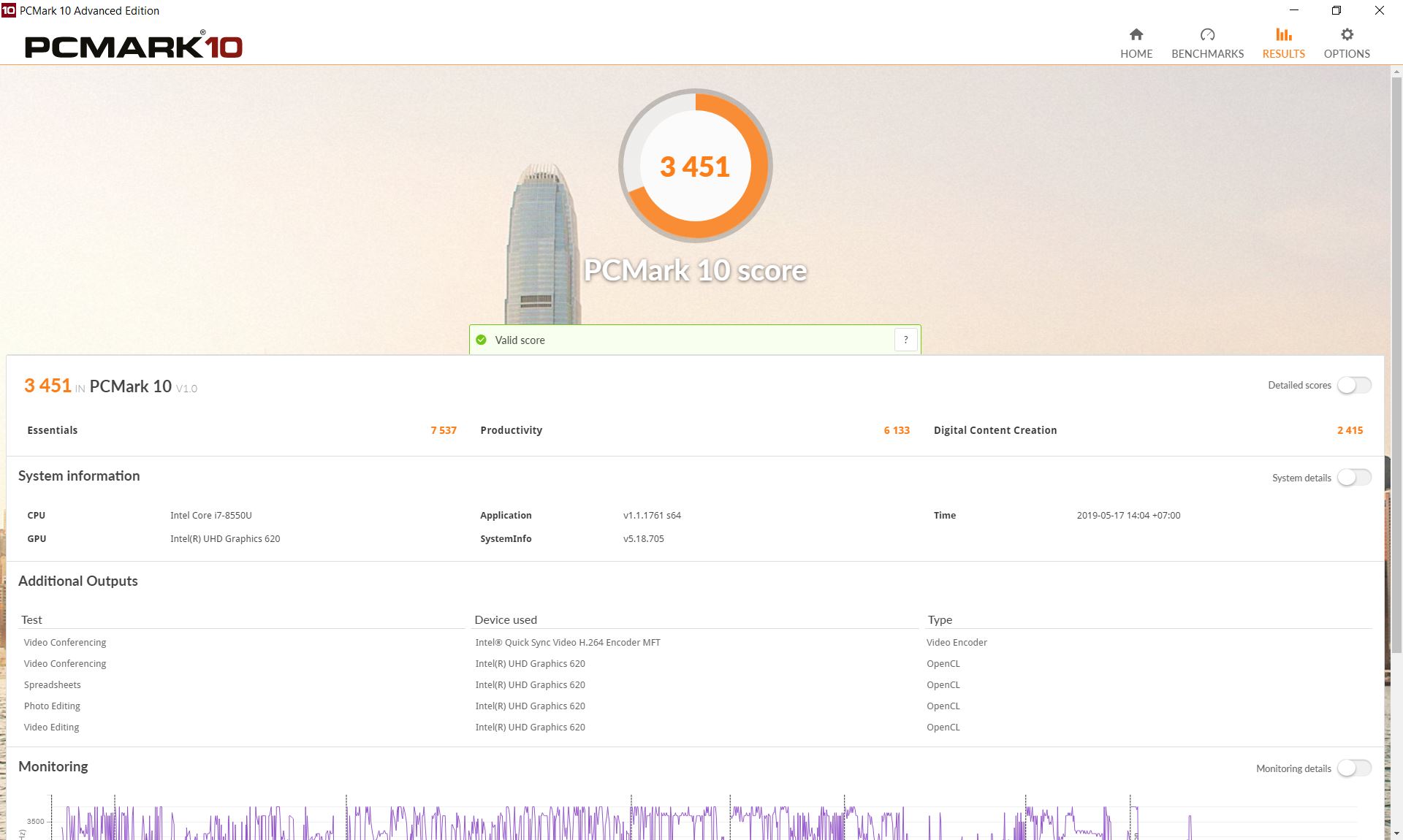Click the SystemInfo version v5.18.705

(x=644, y=538)
